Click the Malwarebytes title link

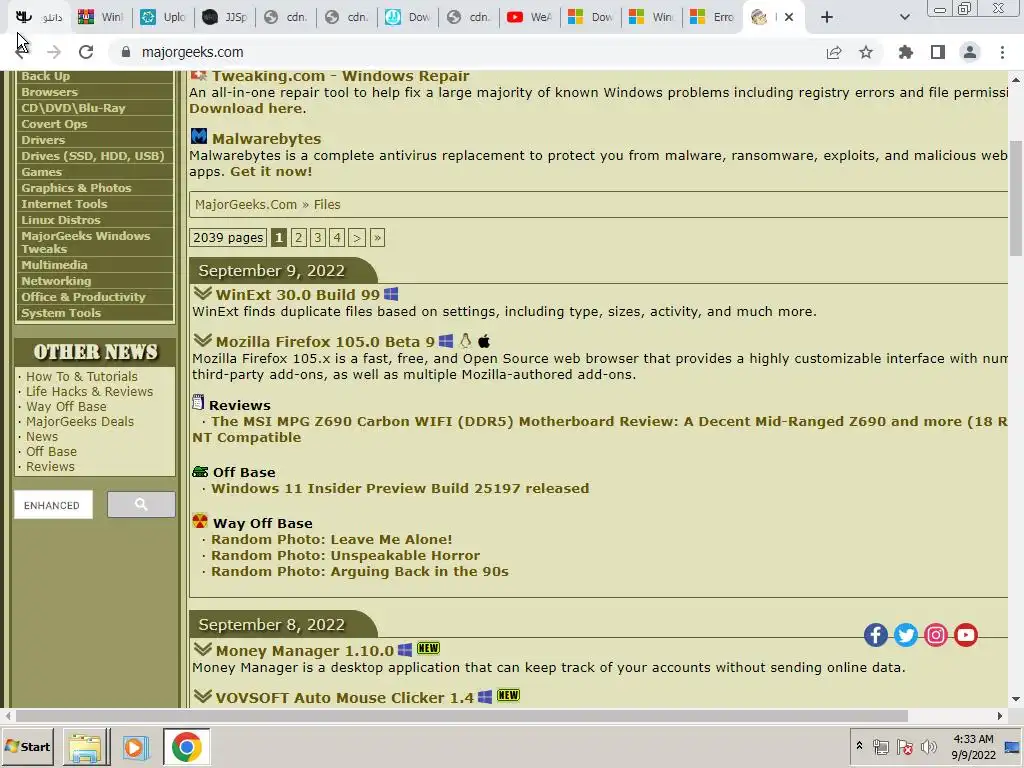click(266, 138)
